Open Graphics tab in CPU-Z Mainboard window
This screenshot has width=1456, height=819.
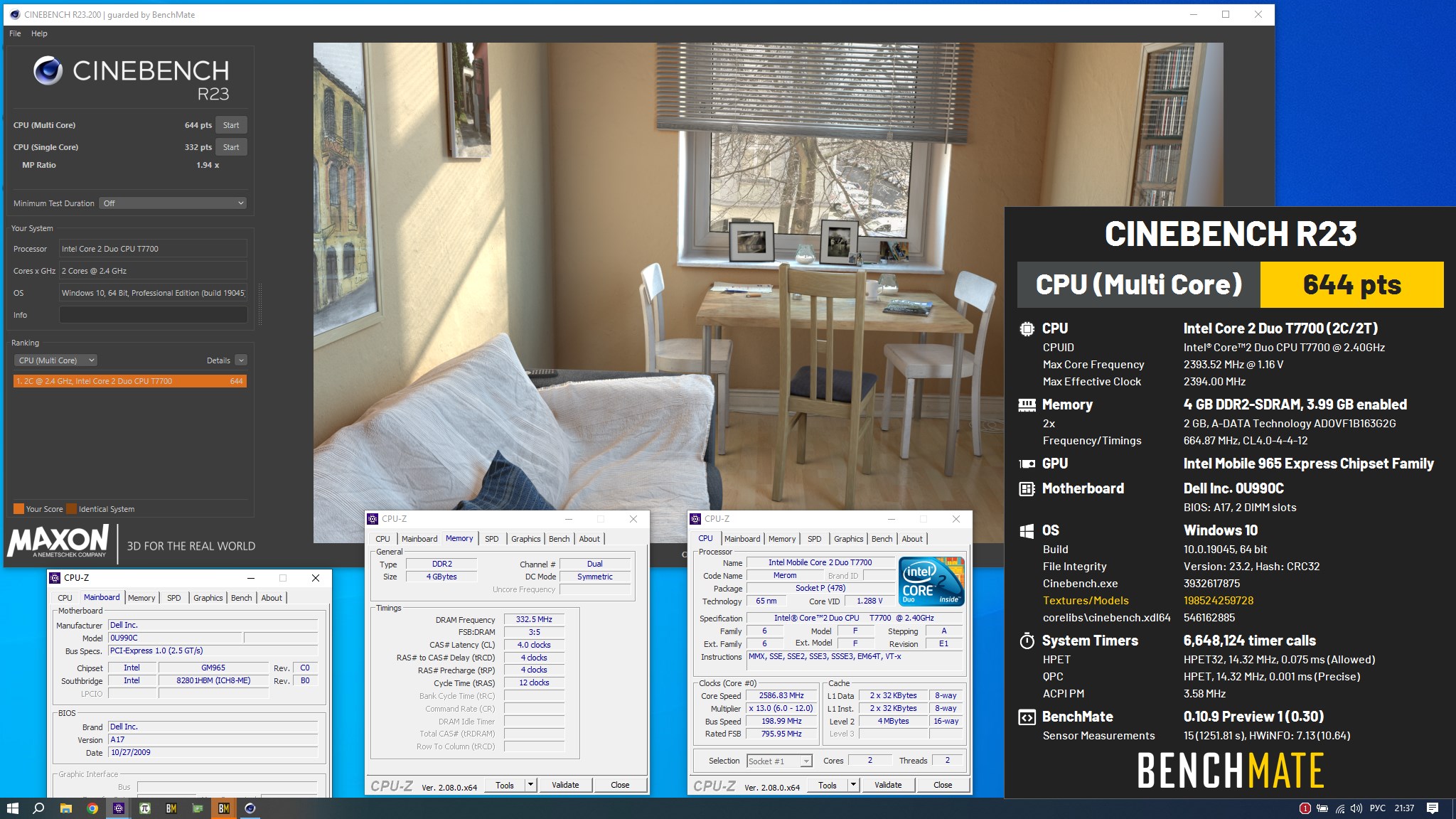point(208,598)
